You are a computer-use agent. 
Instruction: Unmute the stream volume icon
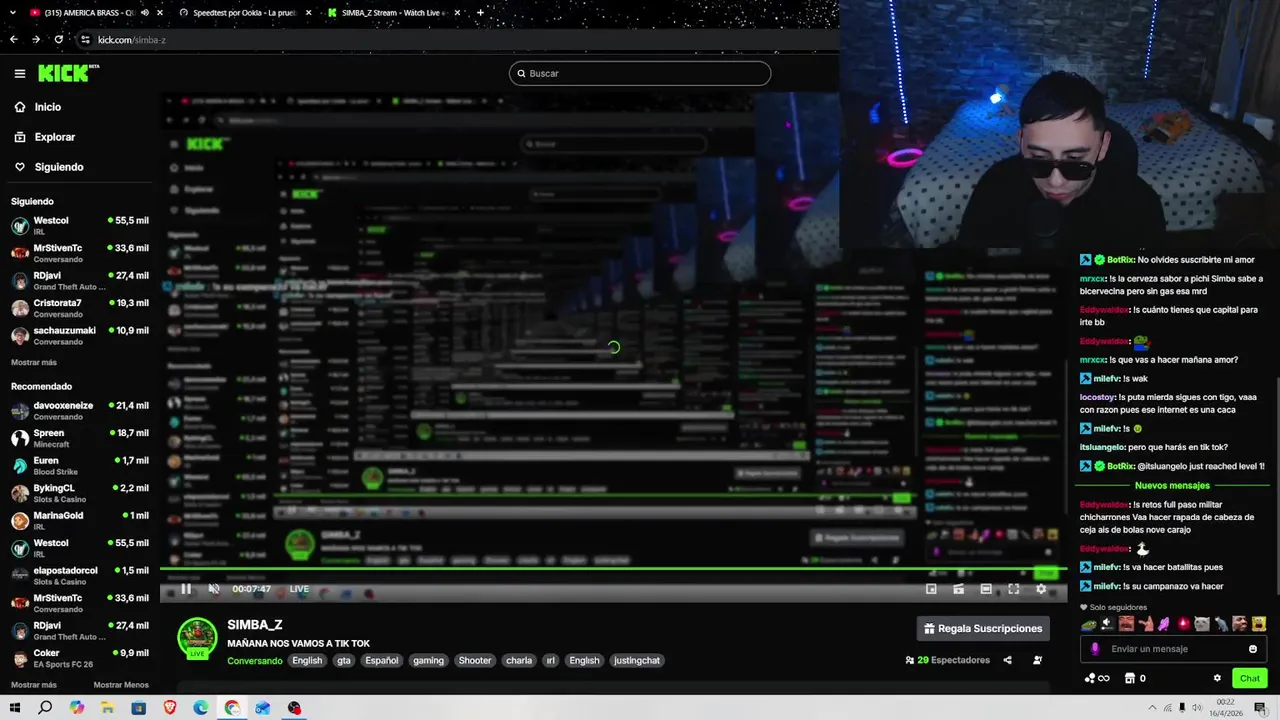point(214,589)
